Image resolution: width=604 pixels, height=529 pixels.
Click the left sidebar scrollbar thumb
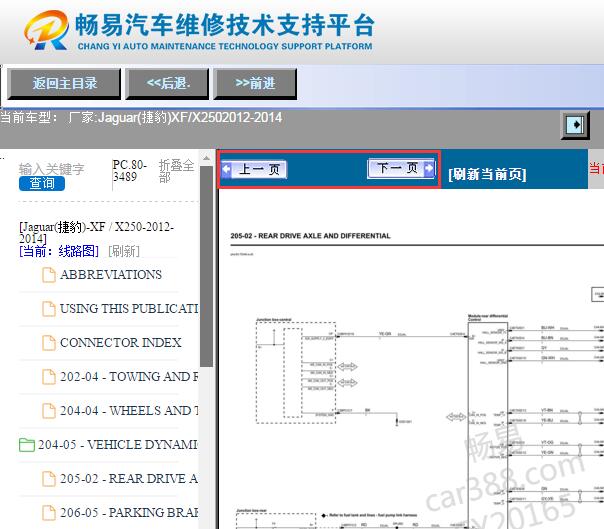[x=206, y=267]
